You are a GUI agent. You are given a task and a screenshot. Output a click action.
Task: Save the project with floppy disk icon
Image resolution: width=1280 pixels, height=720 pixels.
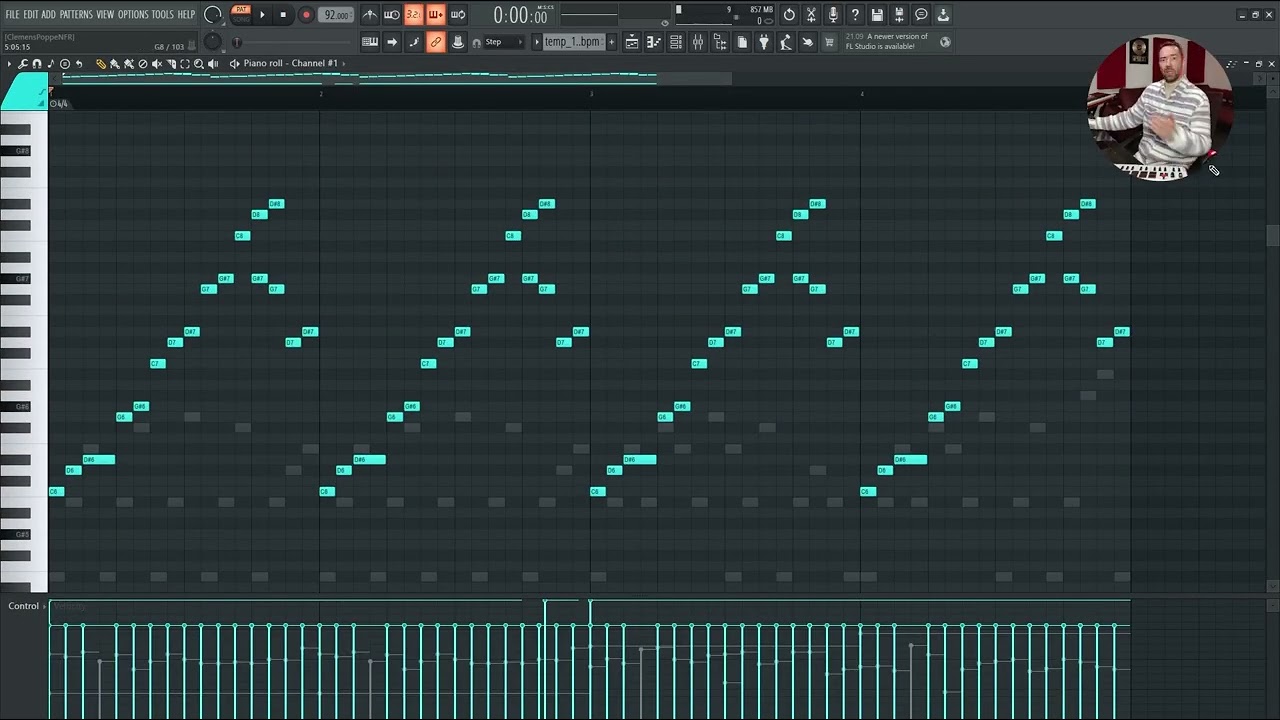877,15
